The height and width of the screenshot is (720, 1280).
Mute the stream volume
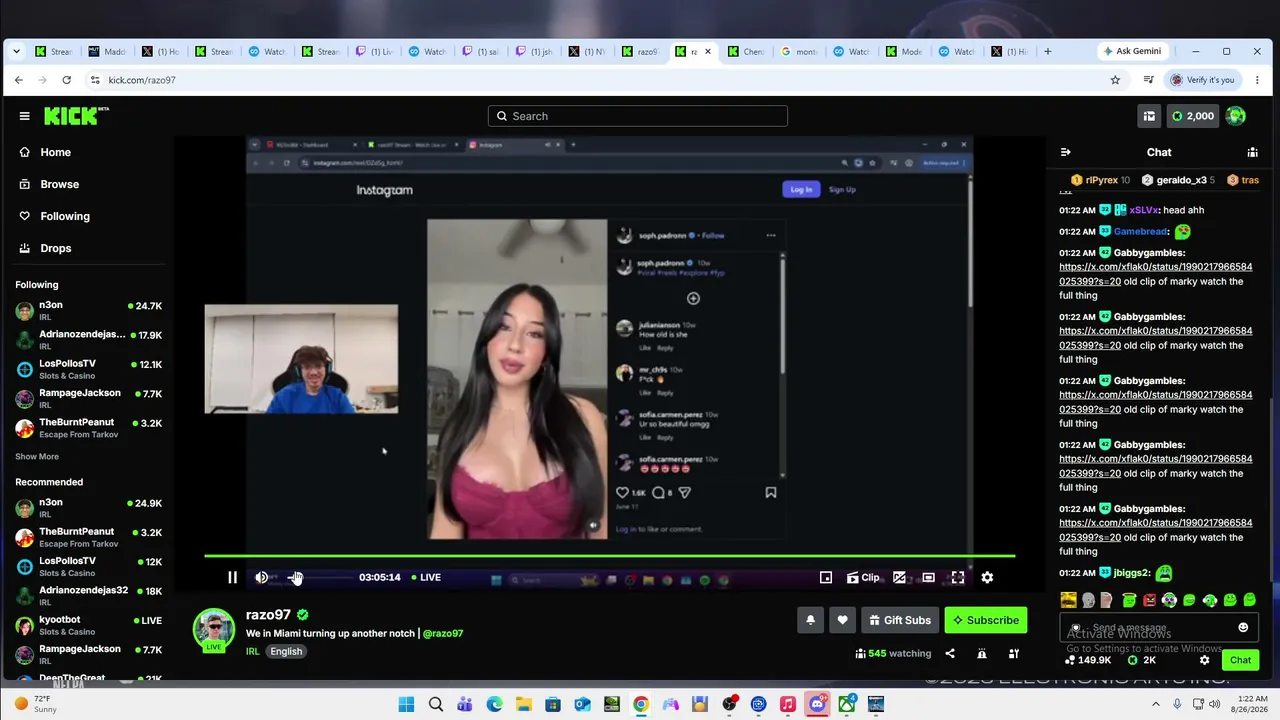(262, 577)
